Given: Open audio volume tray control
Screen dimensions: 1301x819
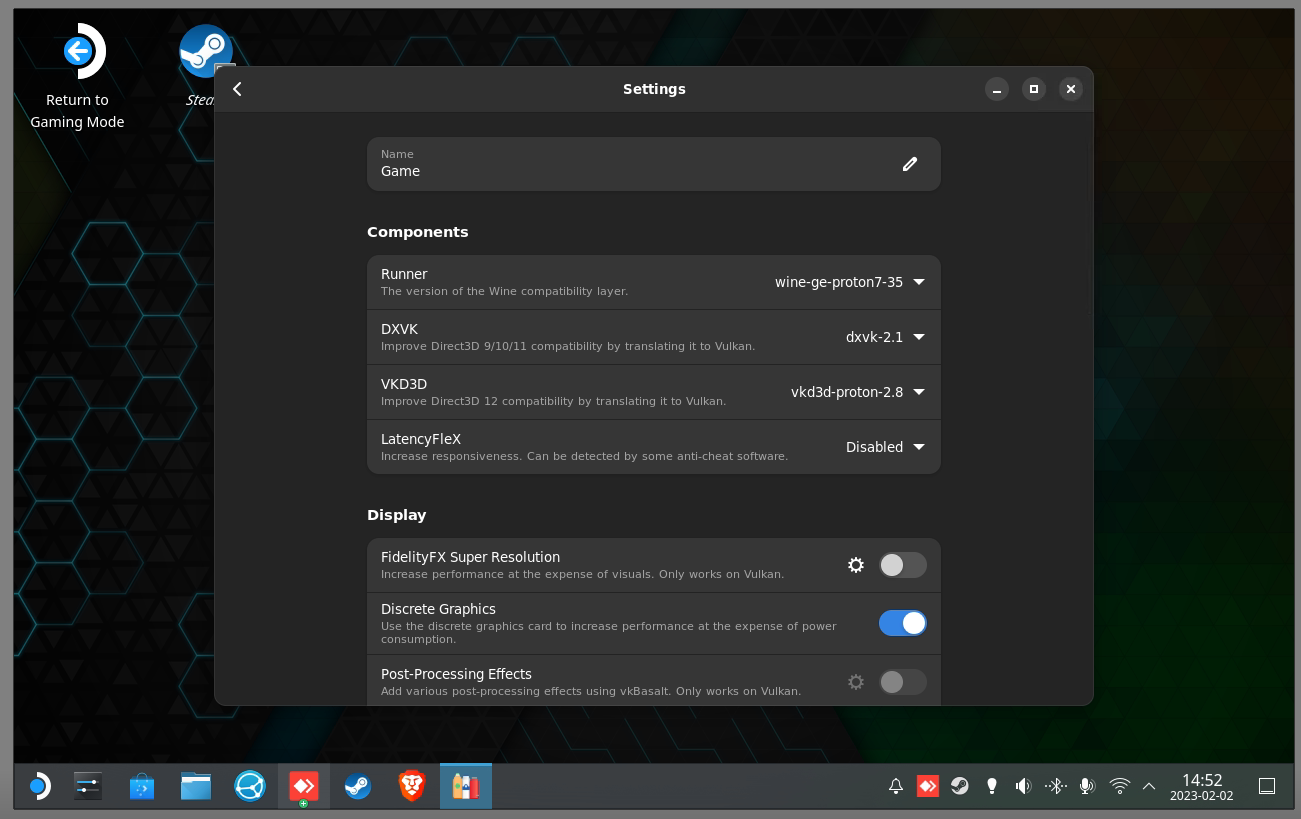Looking at the screenshot, I should click(1023, 786).
